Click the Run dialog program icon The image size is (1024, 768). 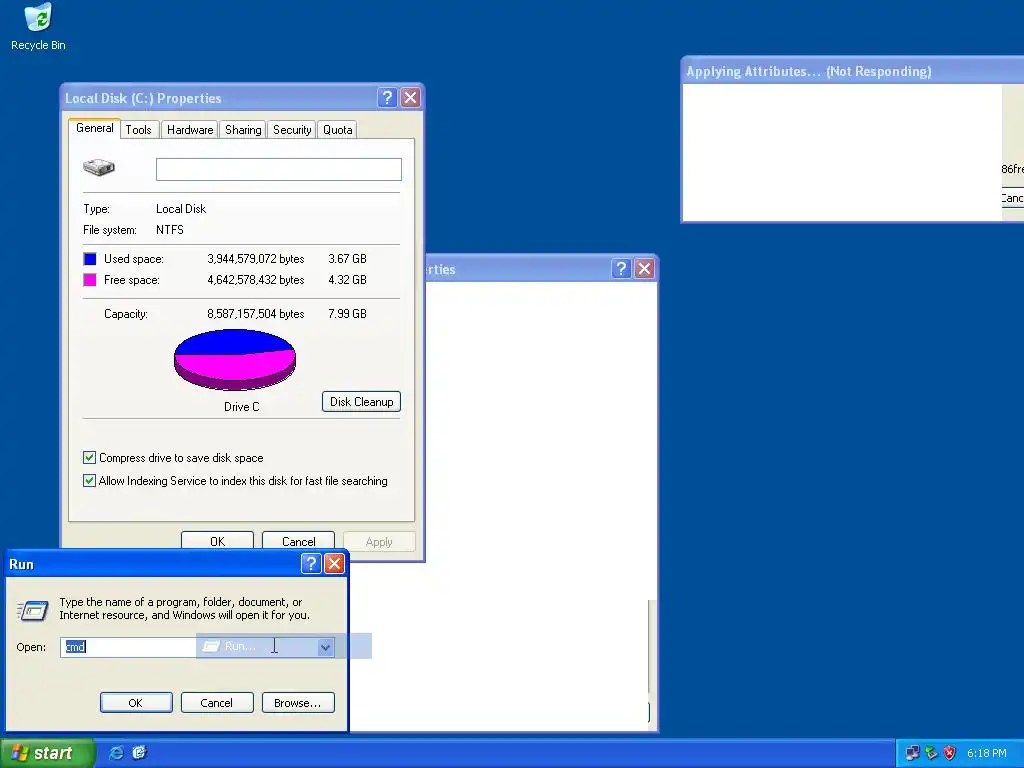click(33, 610)
